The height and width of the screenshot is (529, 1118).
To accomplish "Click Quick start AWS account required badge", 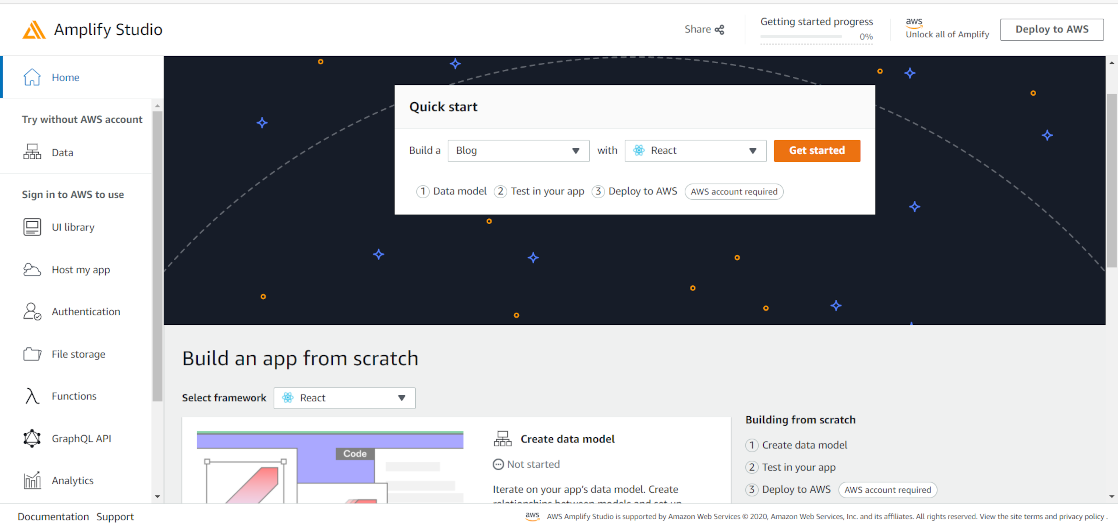I will click(x=734, y=191).
